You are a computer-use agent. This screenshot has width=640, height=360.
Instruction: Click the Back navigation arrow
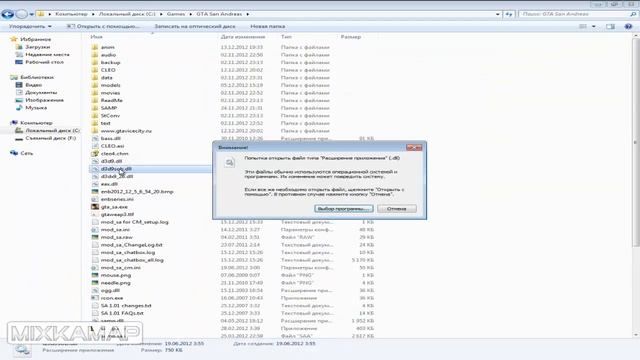7,14
